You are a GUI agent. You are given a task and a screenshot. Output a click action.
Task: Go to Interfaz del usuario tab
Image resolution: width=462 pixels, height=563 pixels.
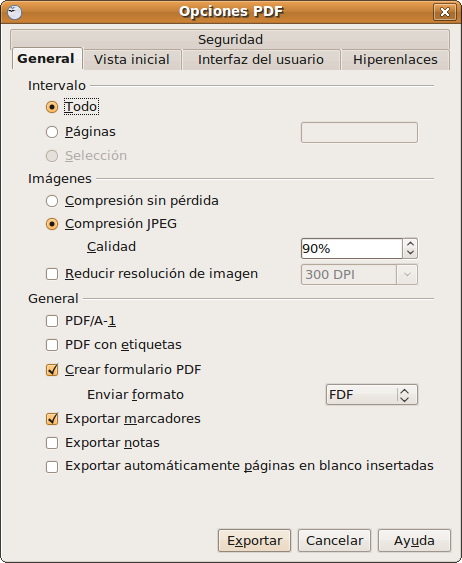click(x=261, y=60)
